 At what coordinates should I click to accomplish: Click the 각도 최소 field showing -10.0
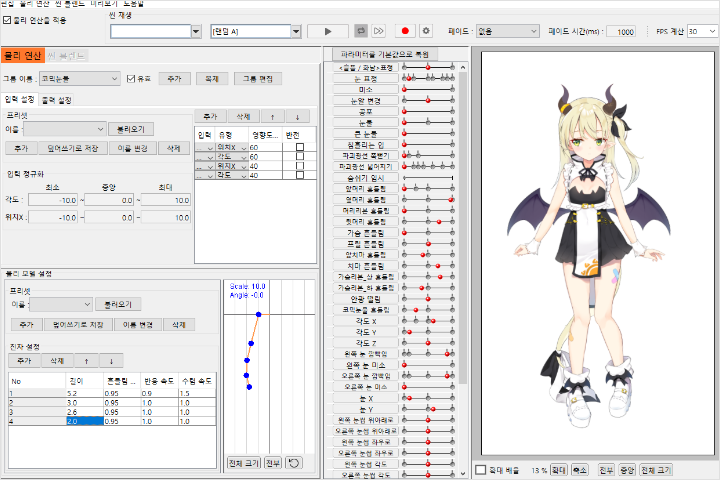(x=53, y=200)
